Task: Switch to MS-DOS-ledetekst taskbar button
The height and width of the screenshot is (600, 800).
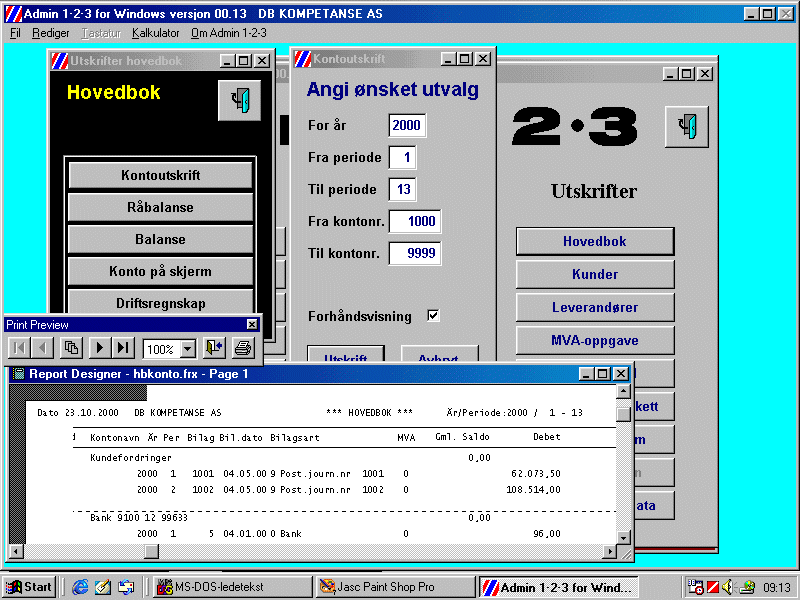Action: pyautogui.click(x=233, y=587)
